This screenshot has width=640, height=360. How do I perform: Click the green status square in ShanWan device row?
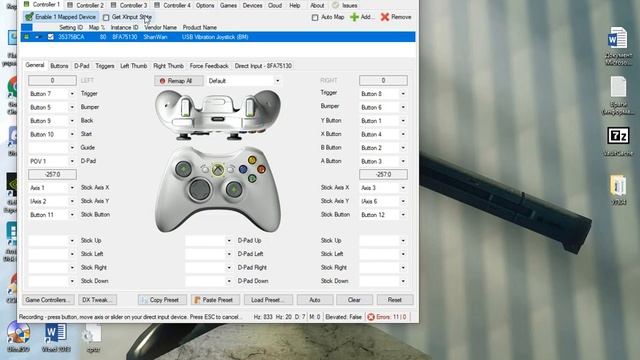(x=27, y=37)
